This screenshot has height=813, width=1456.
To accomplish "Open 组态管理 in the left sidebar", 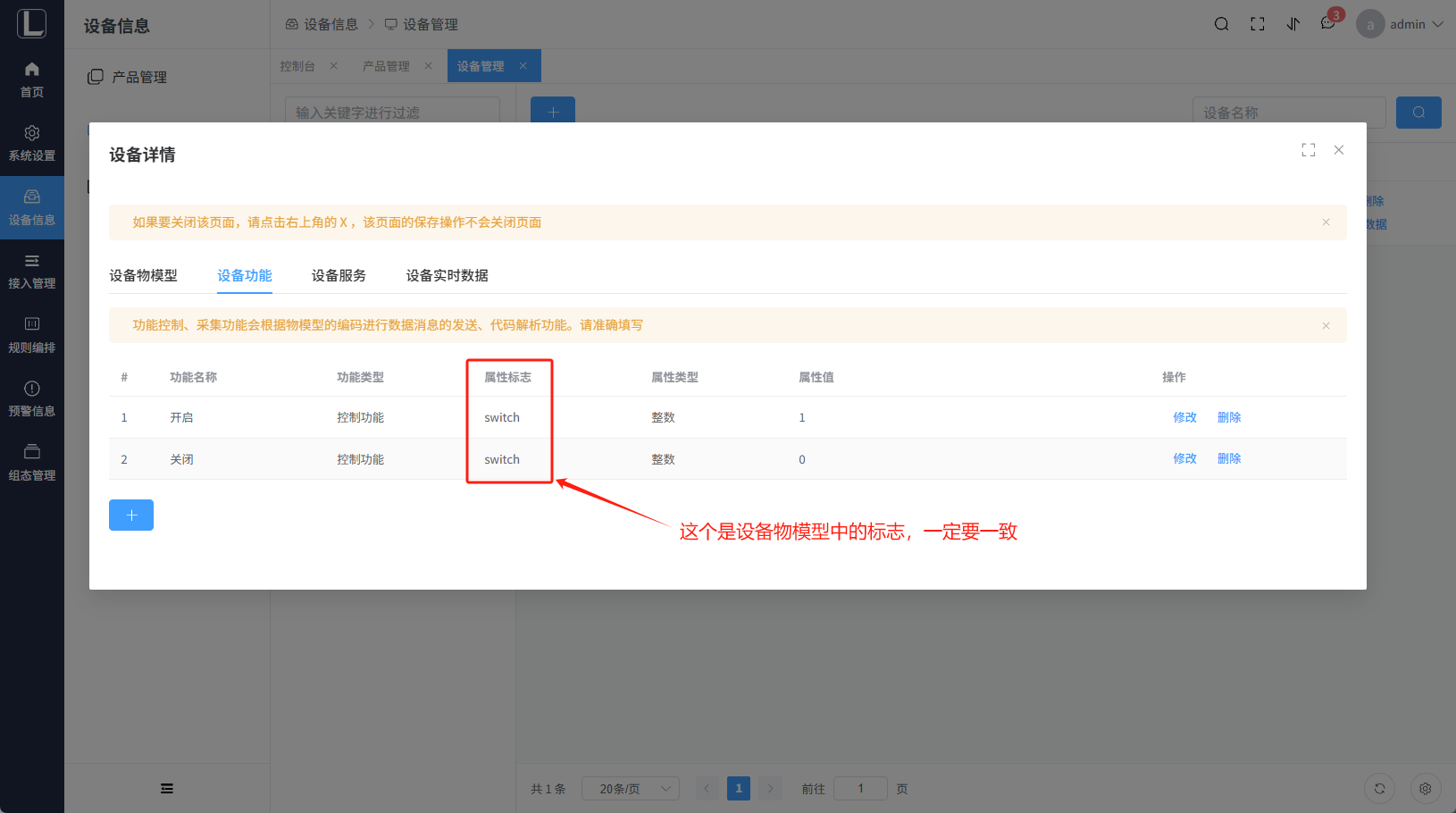I will [32, 463].
